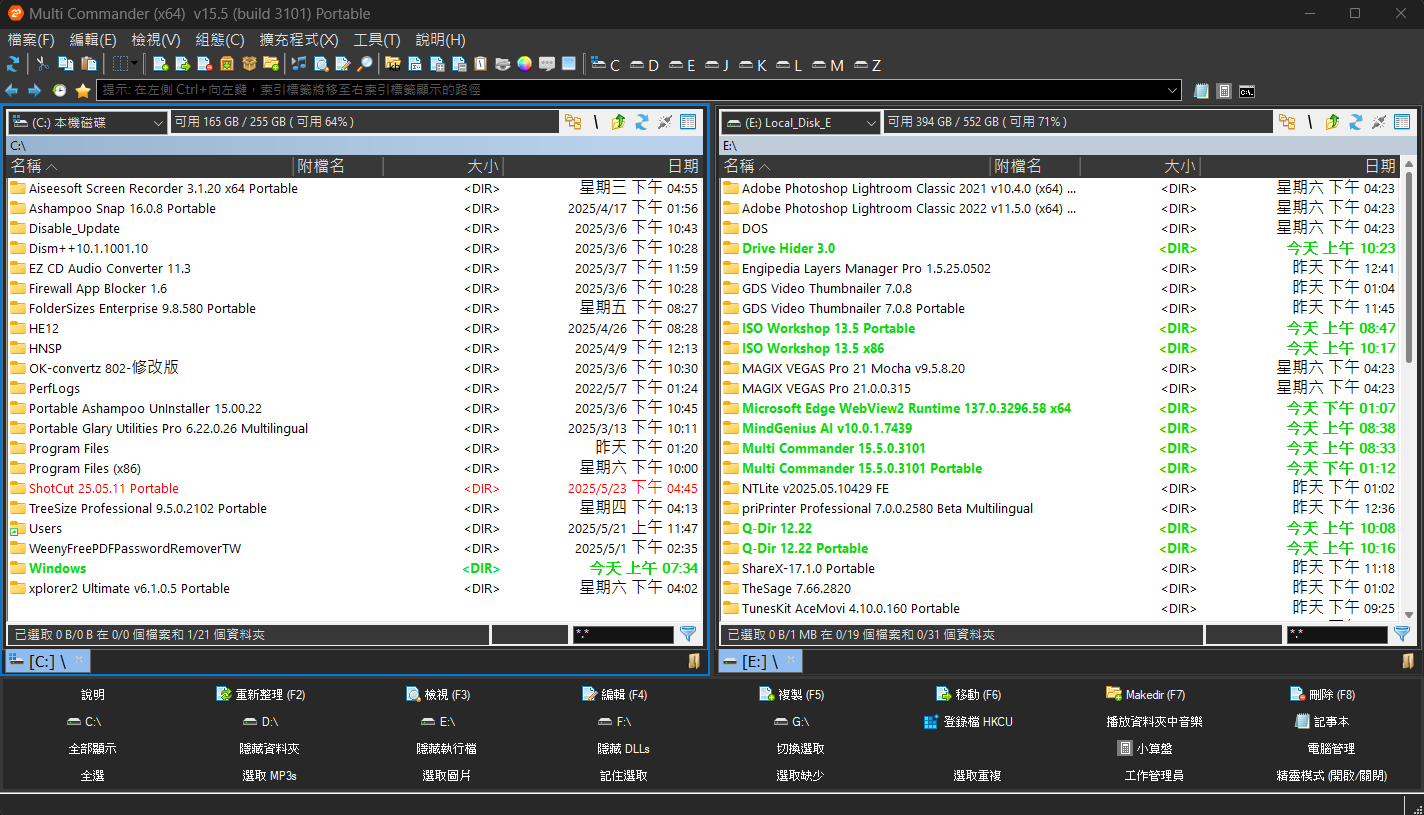Screen dimensions: 1424x815
Task: Open the 編輯(E) menu
Action: pyautogui.click(x=93, y=40)
